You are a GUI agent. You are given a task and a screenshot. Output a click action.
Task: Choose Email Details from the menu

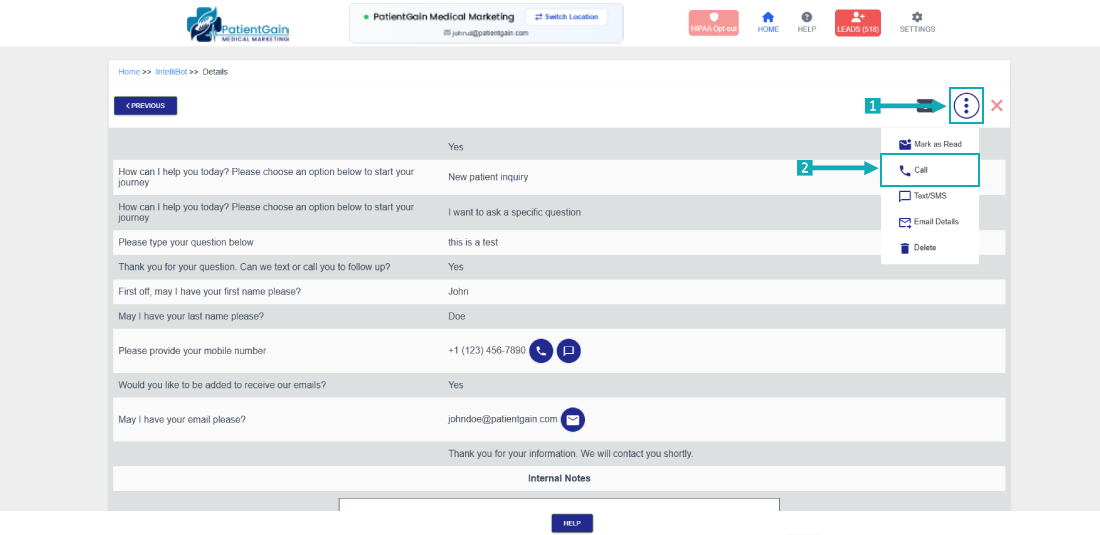930,222
